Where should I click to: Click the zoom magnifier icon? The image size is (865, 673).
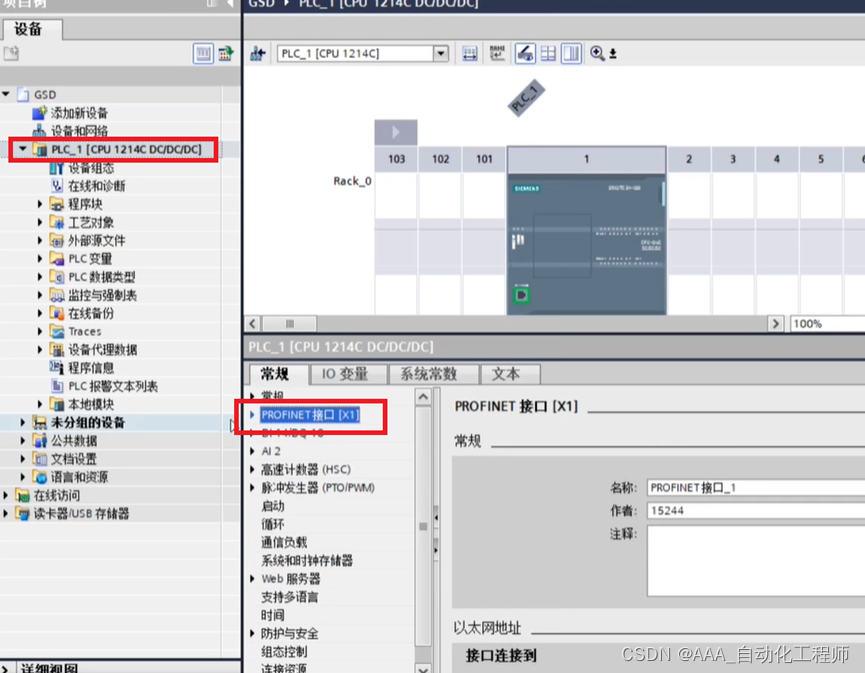coord(597,54)
